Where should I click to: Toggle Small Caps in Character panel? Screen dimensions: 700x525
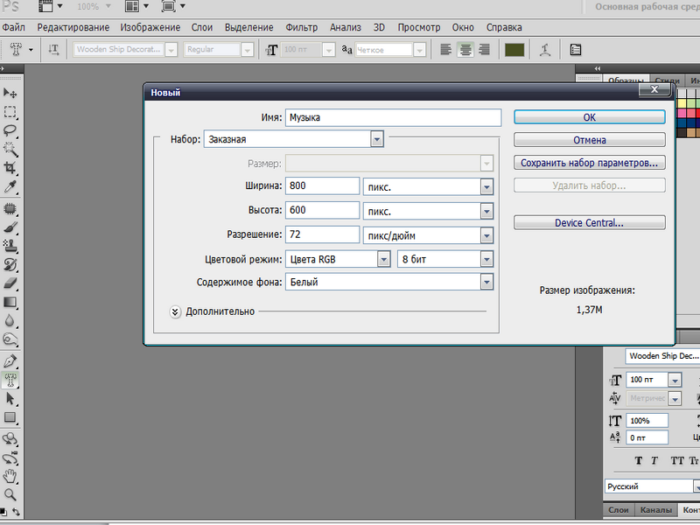694,461
